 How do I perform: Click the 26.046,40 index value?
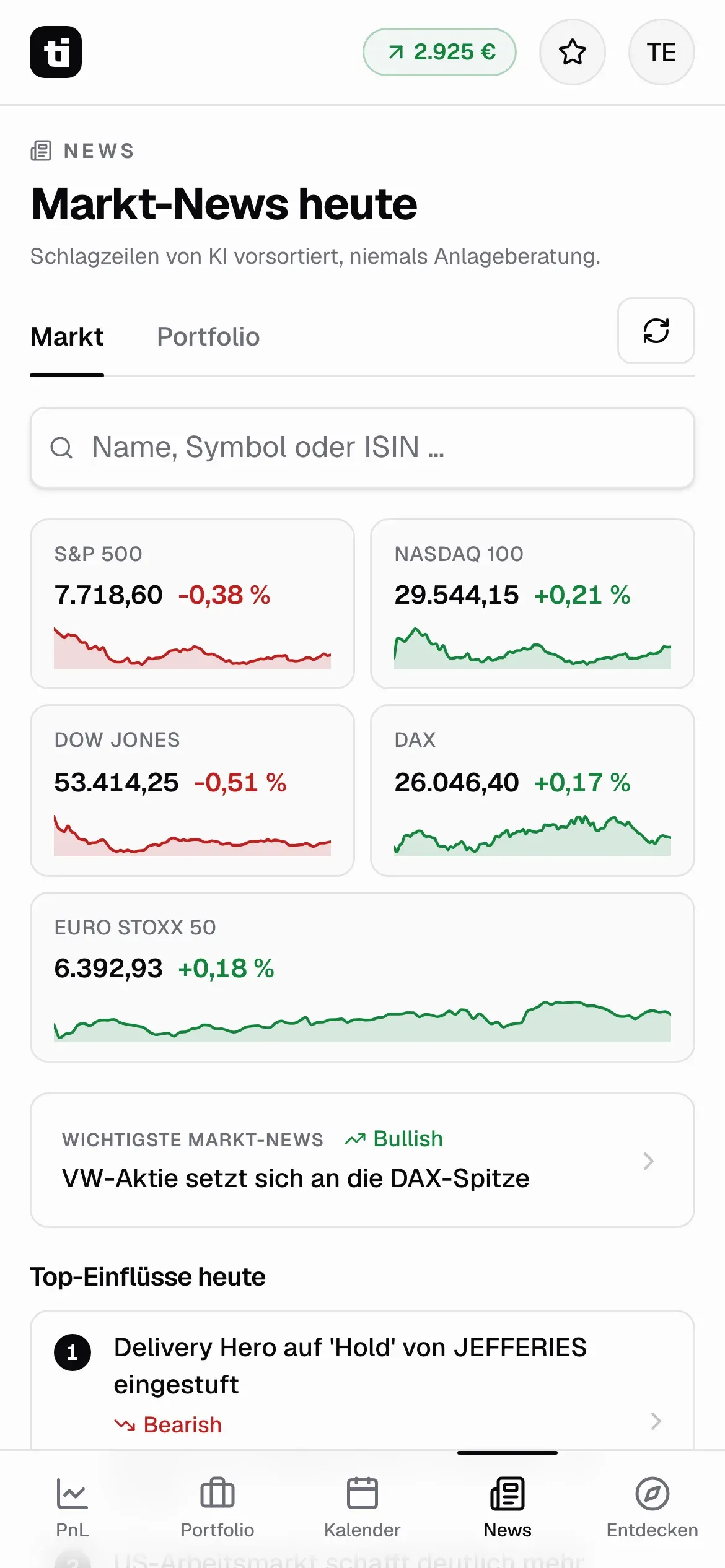coord(457,783)
